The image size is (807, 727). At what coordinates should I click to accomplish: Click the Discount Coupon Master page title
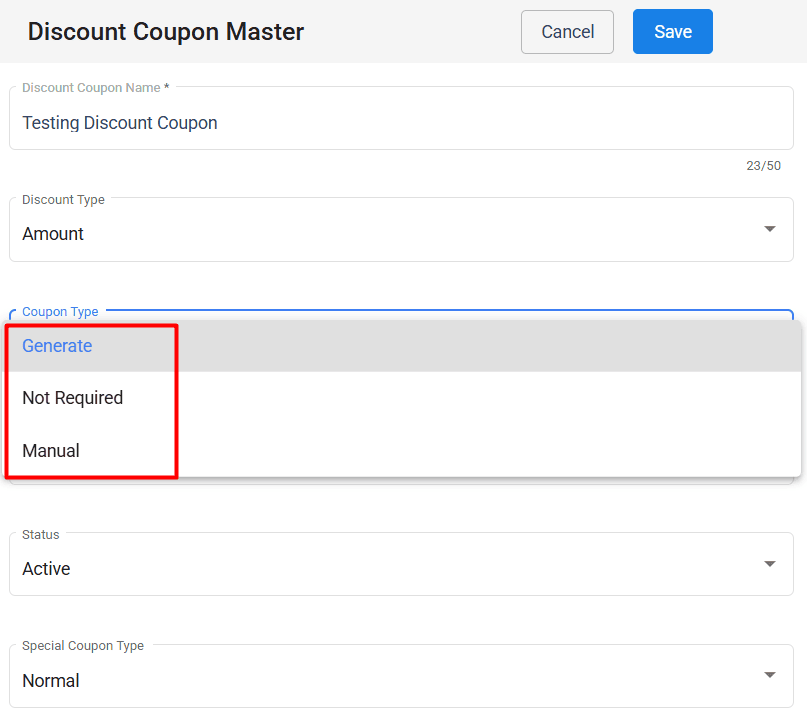(166, 32)
